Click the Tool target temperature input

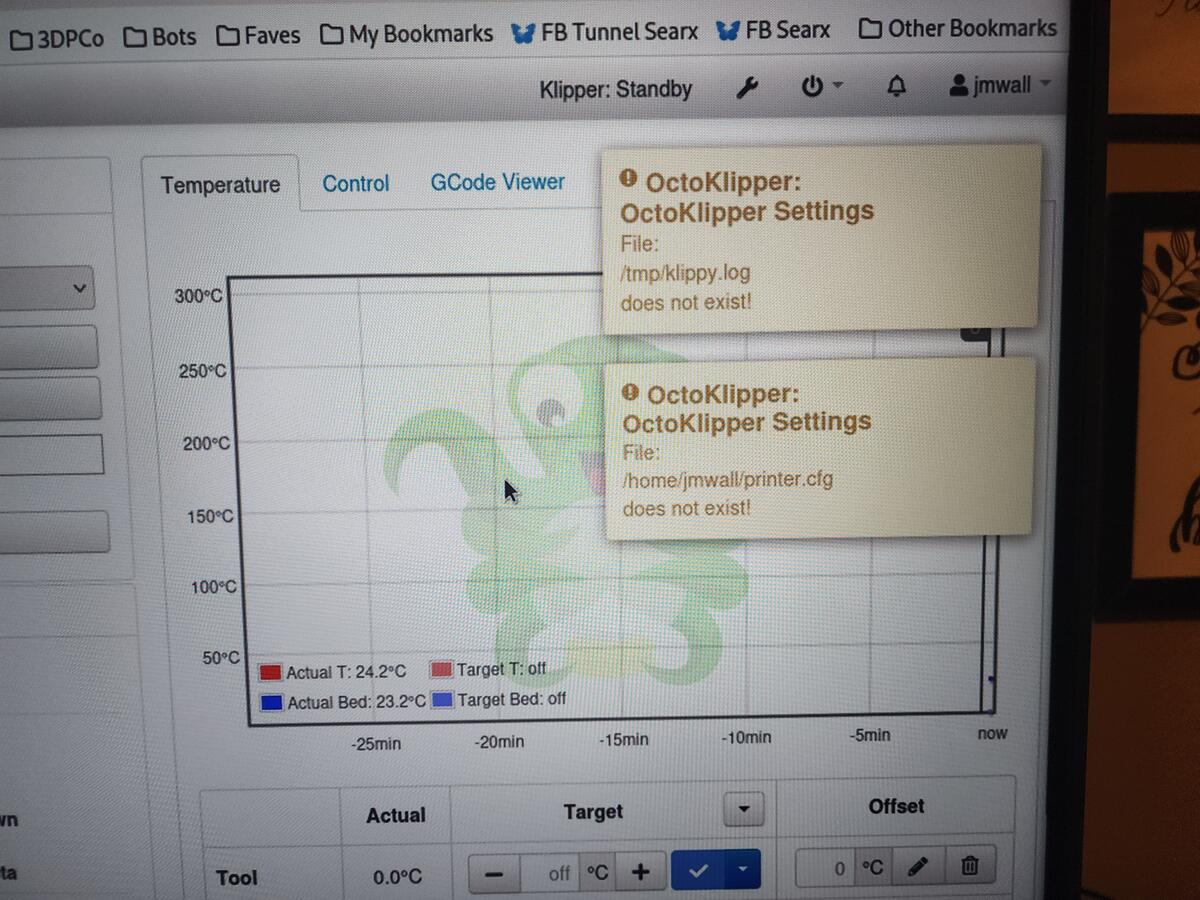(x=550, y=874)
